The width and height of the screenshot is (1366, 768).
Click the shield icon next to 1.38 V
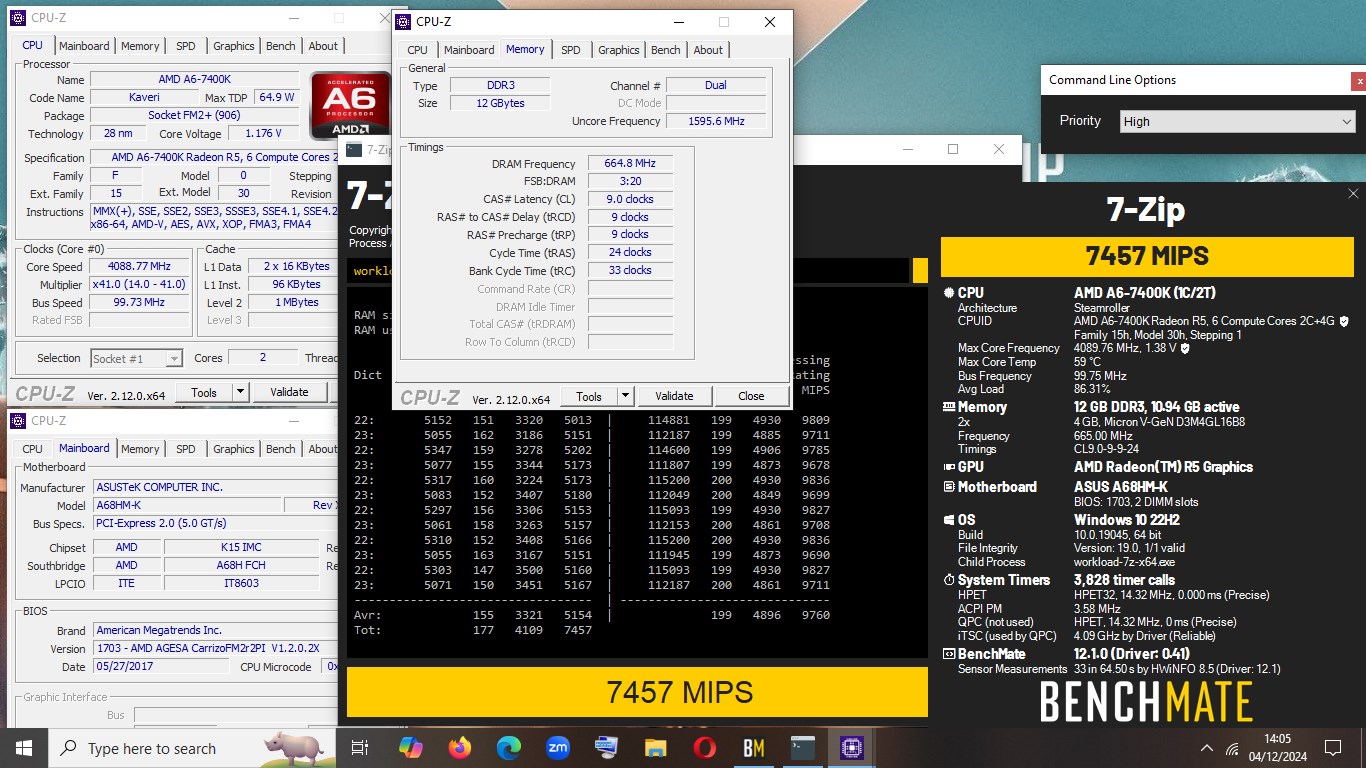point(1185,348)
